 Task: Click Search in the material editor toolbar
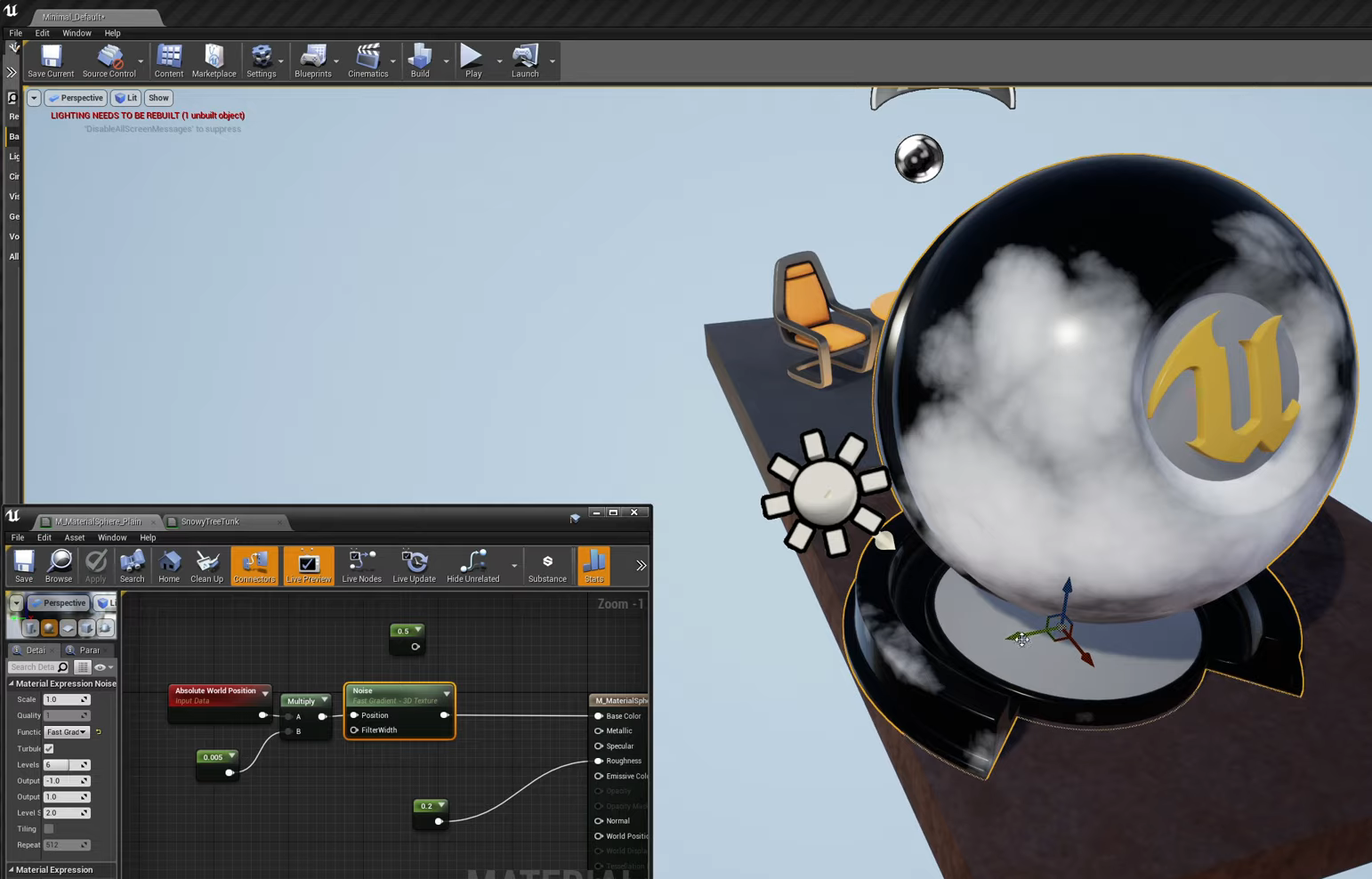[132, 566]
